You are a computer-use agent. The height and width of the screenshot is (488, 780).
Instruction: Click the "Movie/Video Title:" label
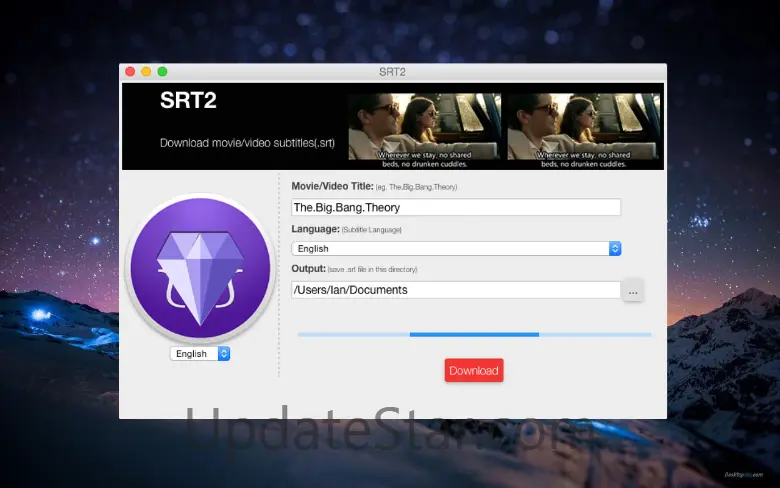[332, 187]
